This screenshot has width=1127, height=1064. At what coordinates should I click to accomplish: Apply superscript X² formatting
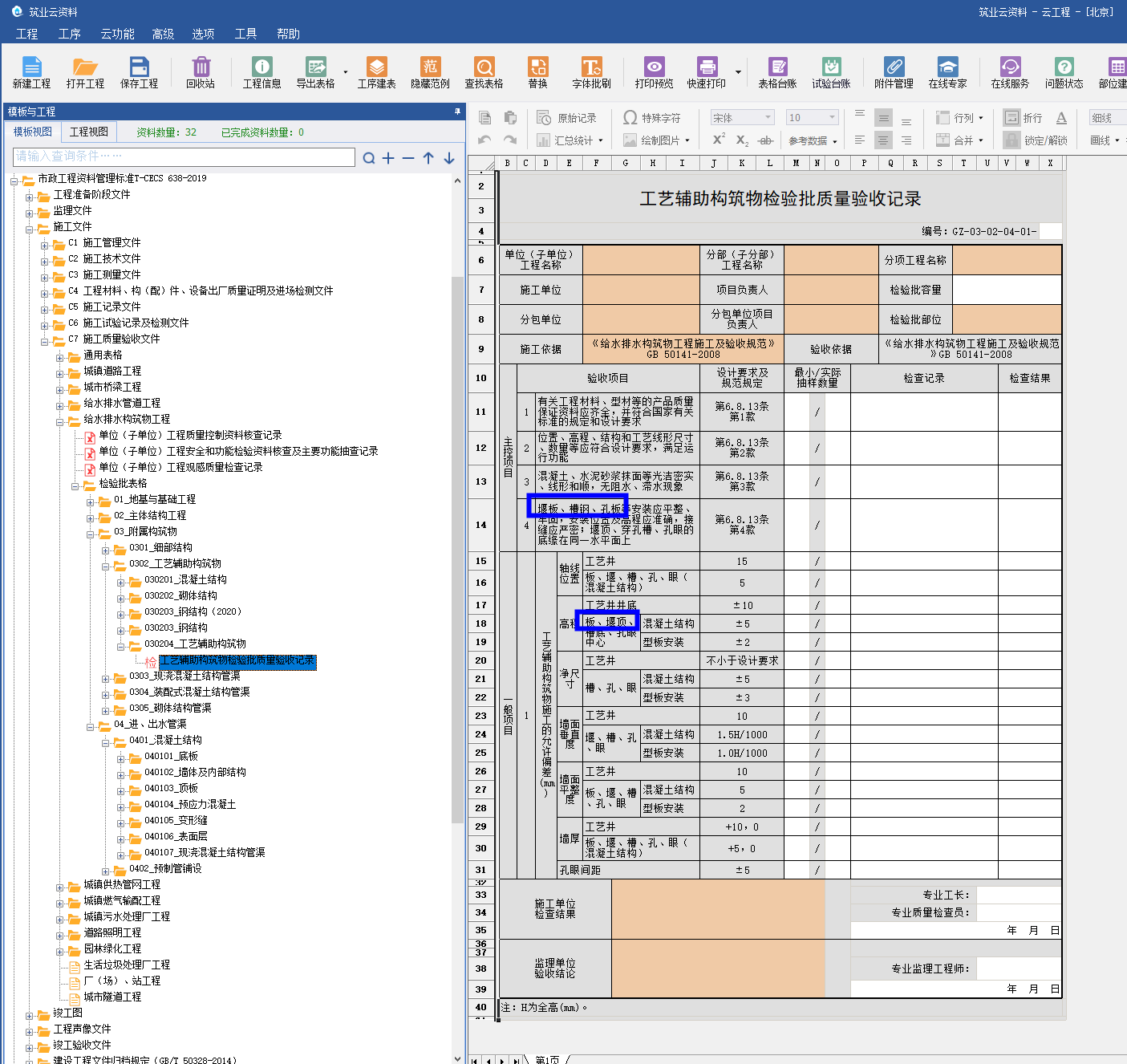[719, 140]
